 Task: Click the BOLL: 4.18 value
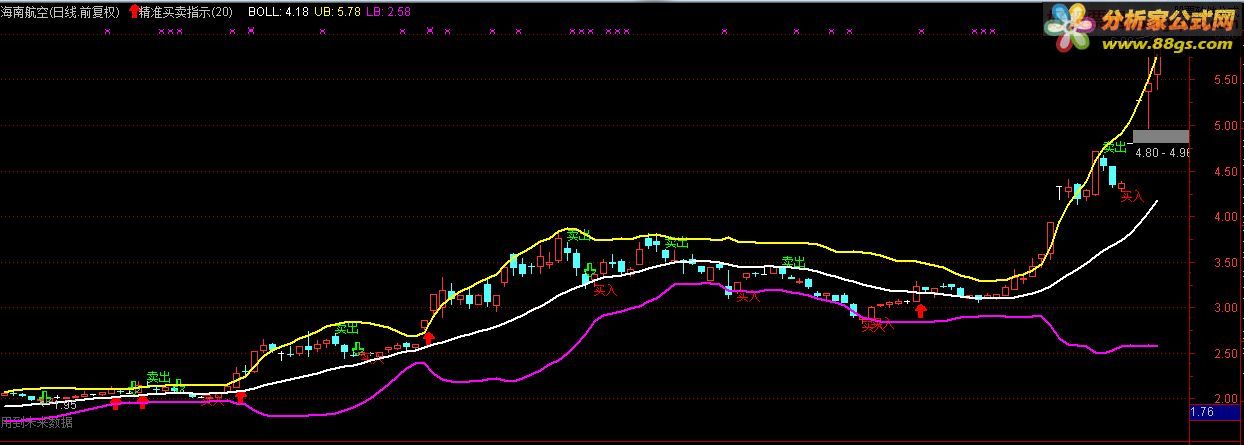tap(277, 12)
